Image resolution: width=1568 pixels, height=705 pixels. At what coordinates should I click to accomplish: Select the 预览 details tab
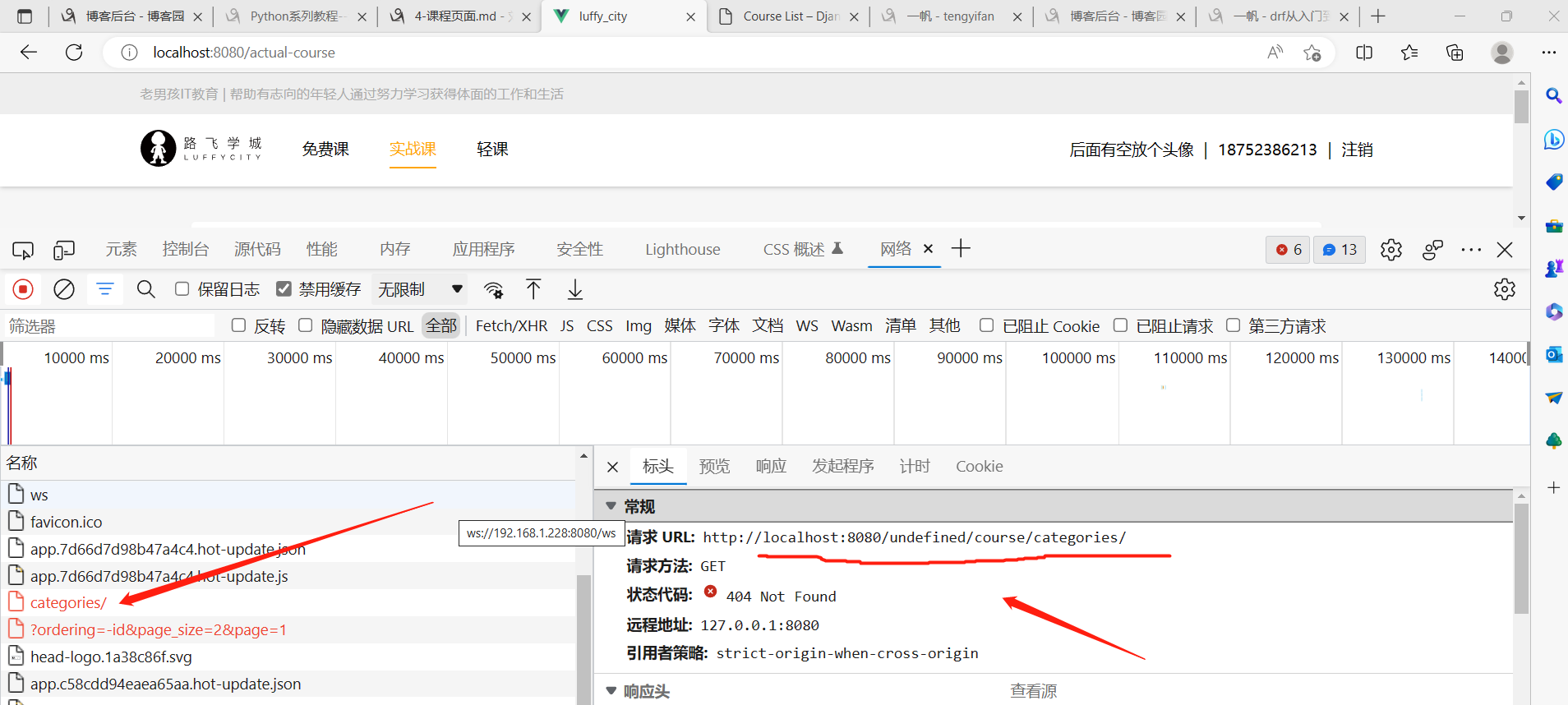point(714,466)
